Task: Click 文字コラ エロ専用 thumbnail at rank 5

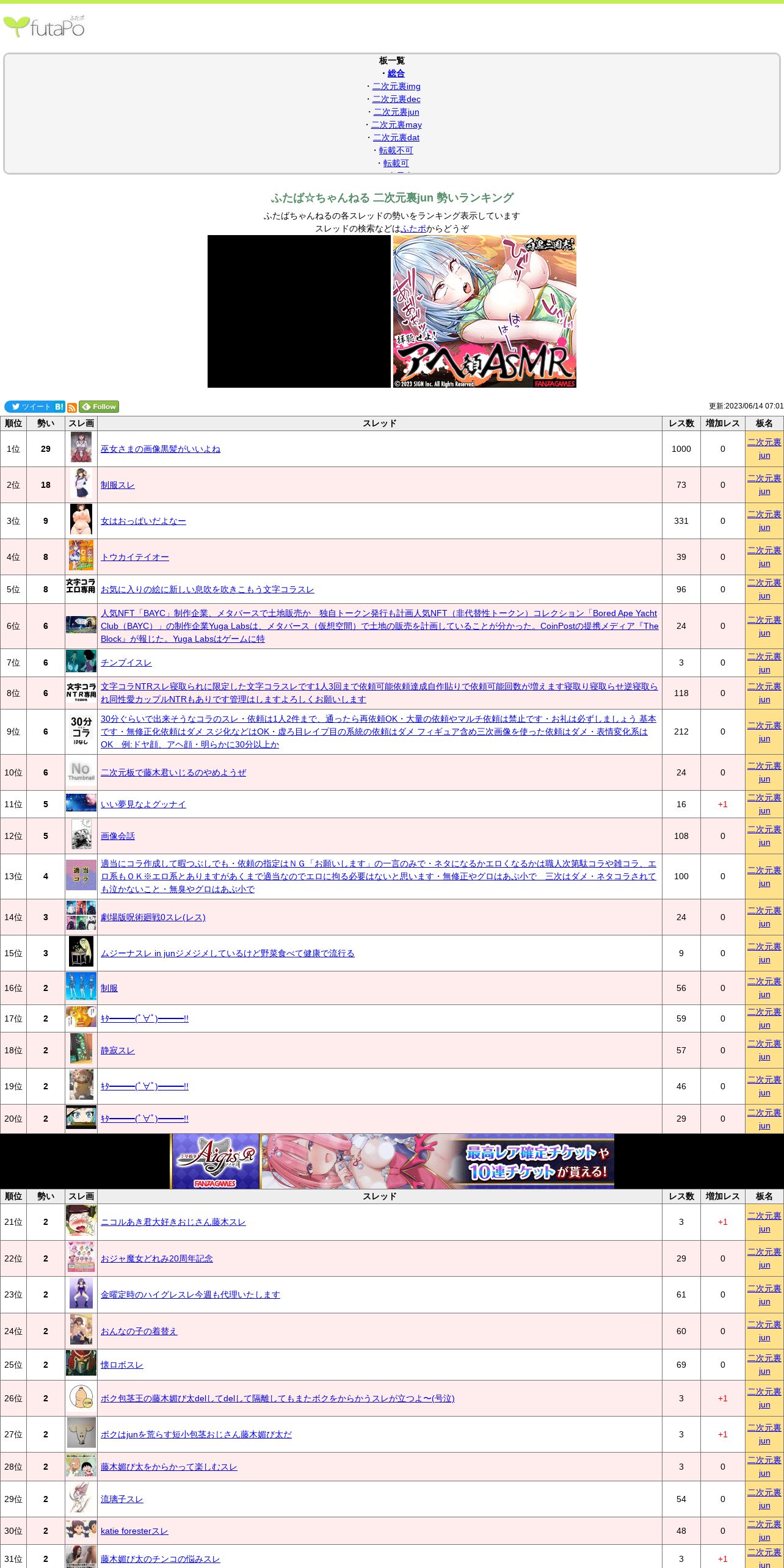Action: point(81,587)
